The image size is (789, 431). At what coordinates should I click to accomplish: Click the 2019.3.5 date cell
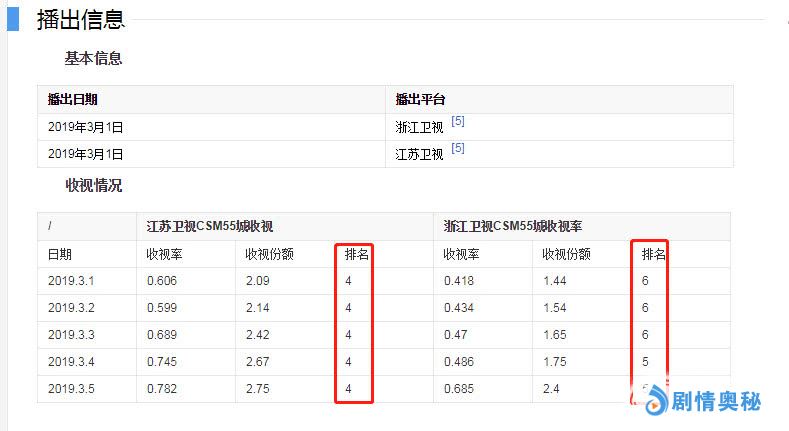point(70,389)
